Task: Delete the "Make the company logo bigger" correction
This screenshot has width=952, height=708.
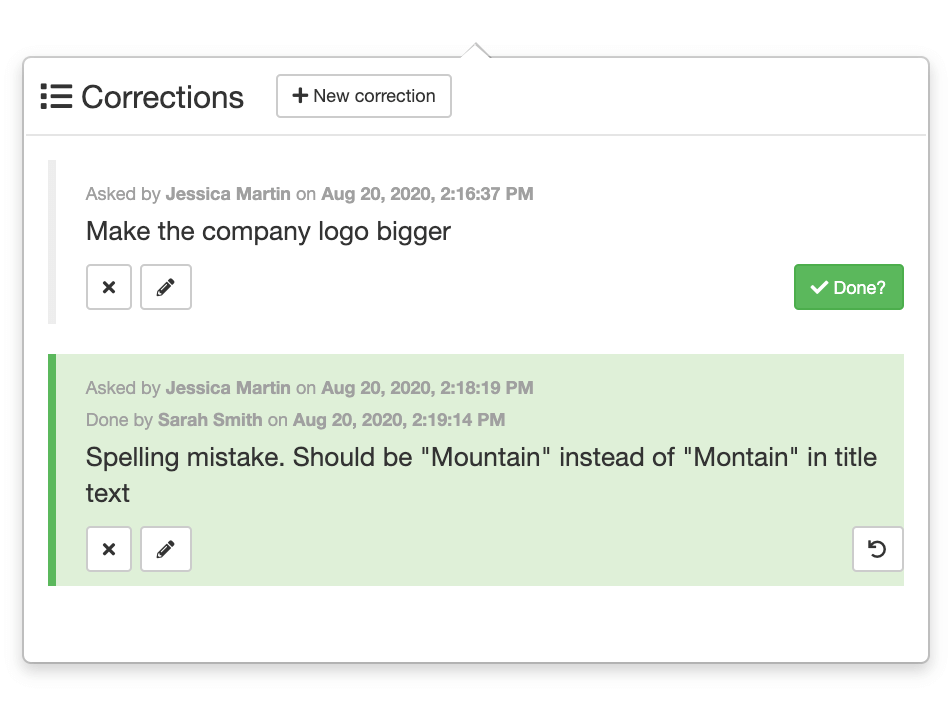Action: [x=109, y=287]
